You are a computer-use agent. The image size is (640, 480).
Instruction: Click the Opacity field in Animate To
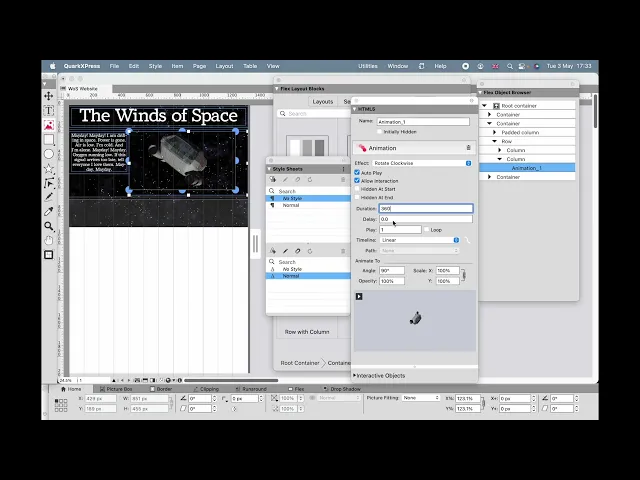tap(392, 281)
